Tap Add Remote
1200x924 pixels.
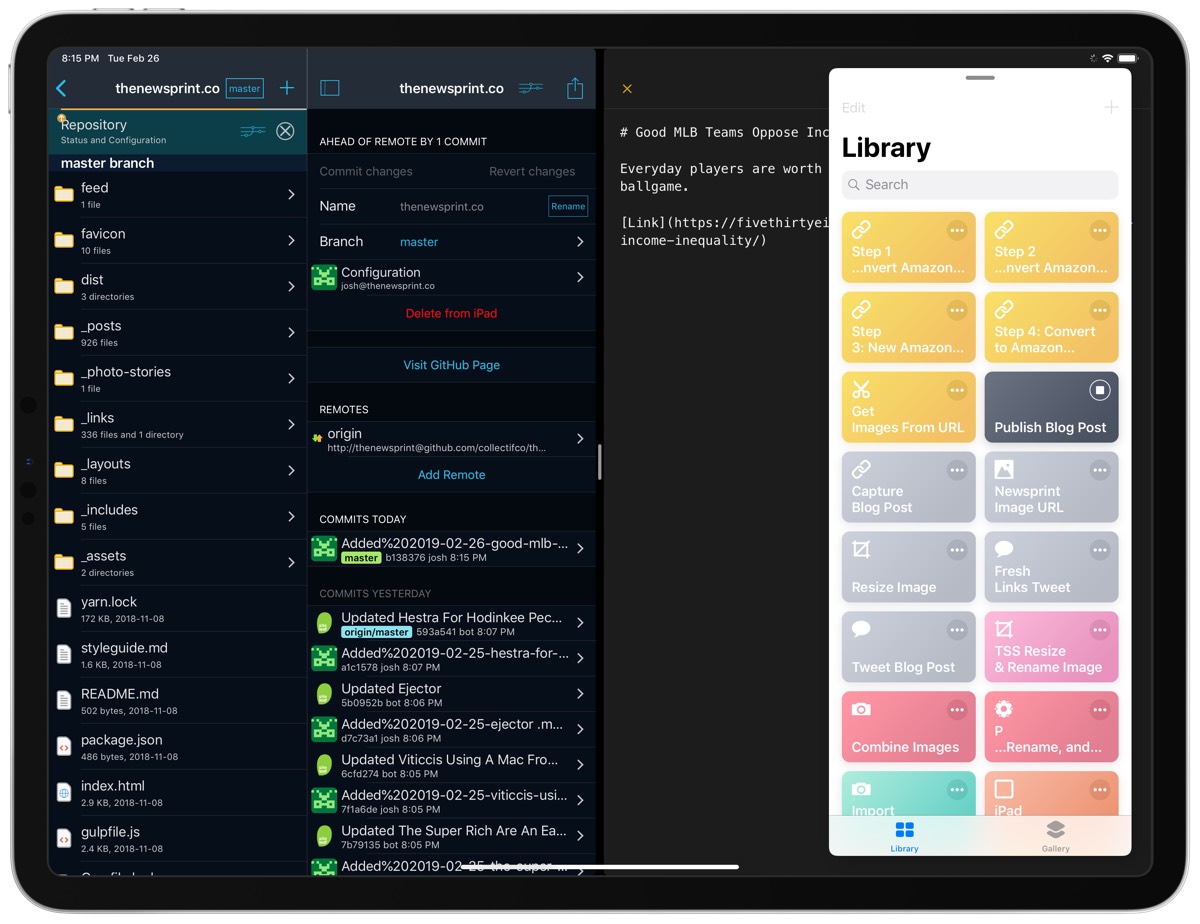451,475
